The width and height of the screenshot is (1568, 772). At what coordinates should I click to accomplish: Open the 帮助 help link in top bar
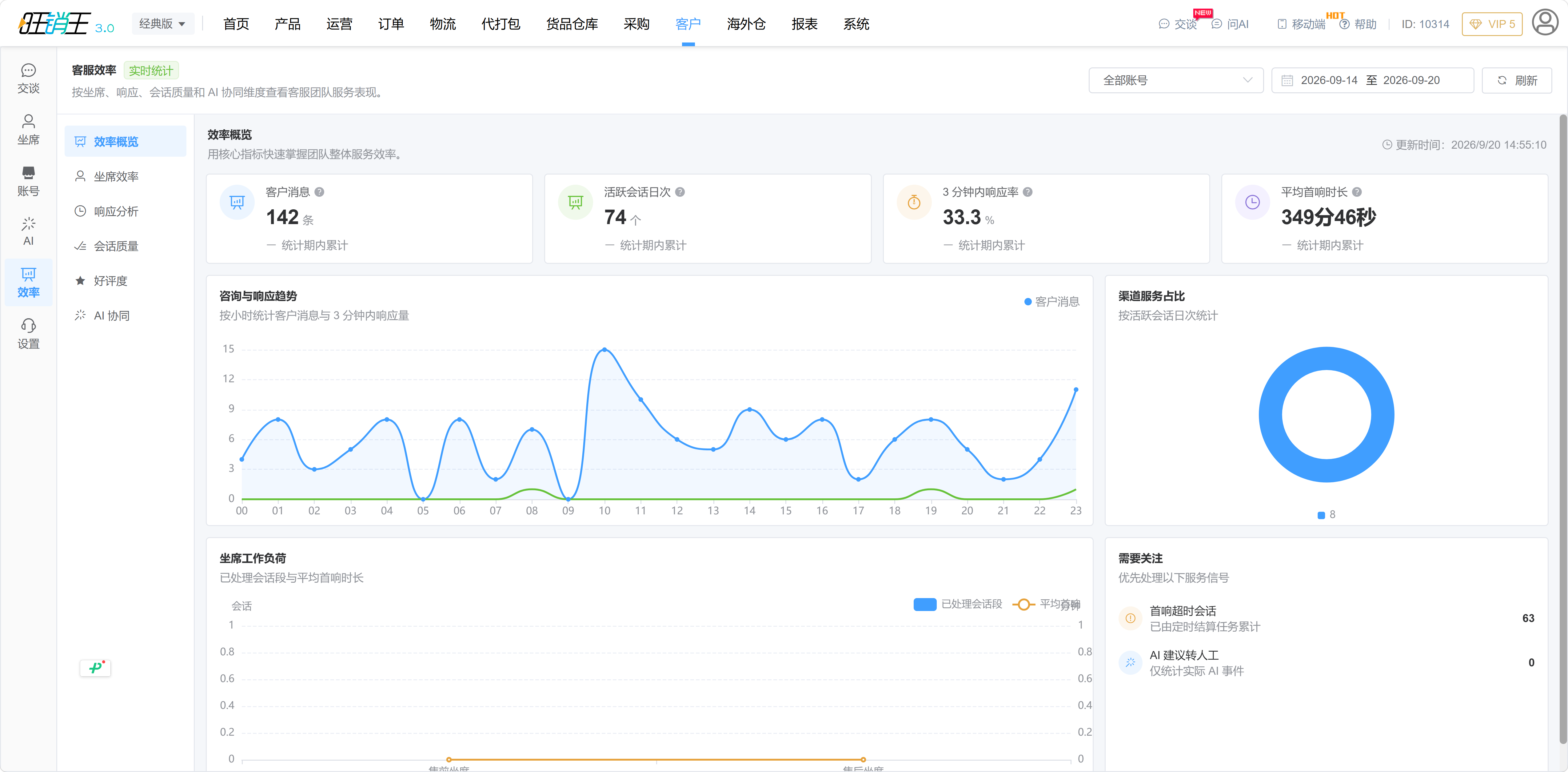click(1358, 24)
